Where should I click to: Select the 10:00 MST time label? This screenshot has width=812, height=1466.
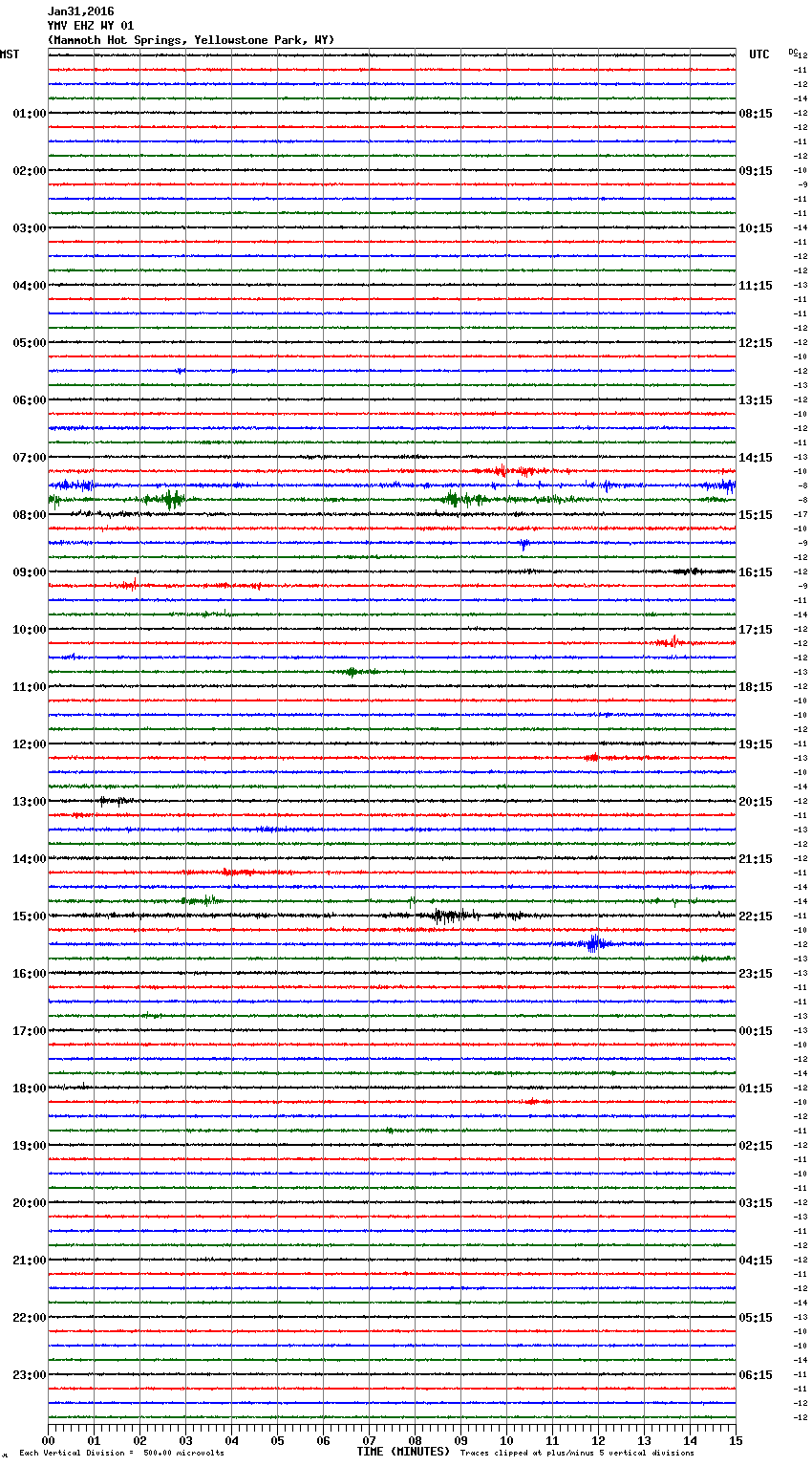[29, 630]
